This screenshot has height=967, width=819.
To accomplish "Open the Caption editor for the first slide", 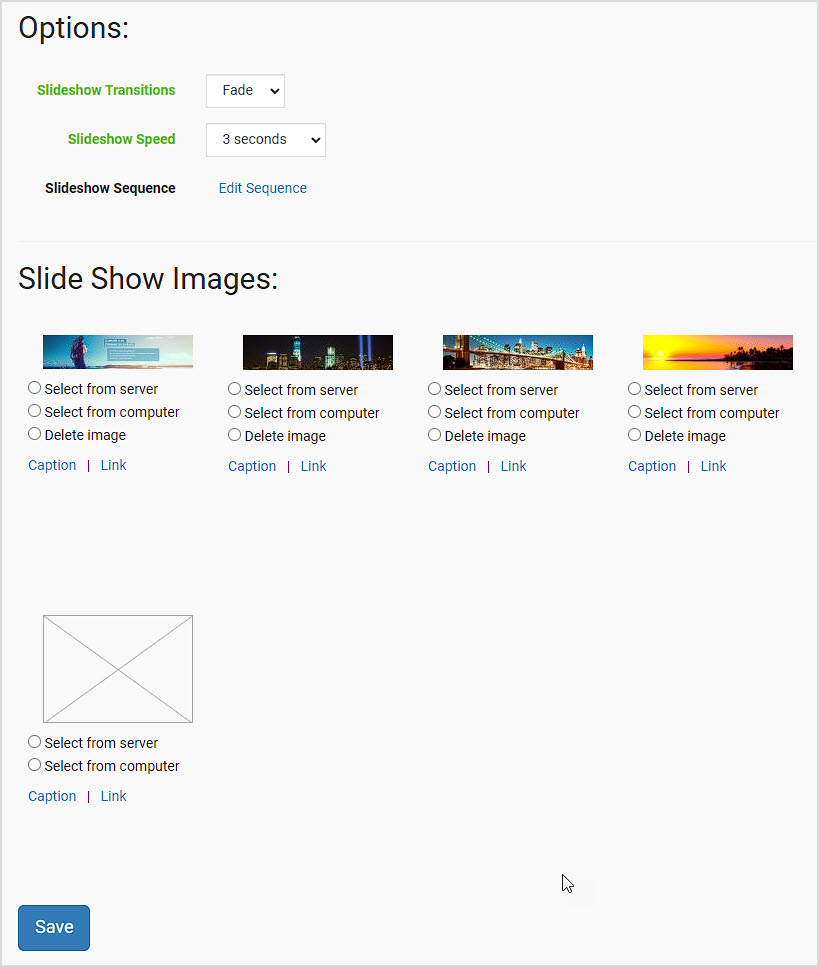I will (x=52, y=464).
